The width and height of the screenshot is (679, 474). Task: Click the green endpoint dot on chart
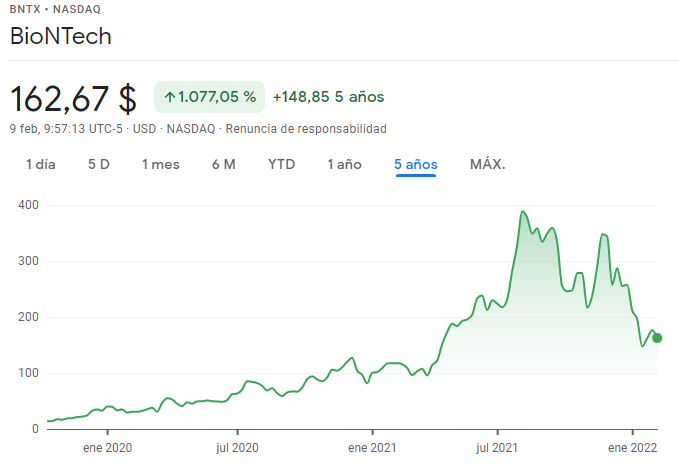pos(657,338)
